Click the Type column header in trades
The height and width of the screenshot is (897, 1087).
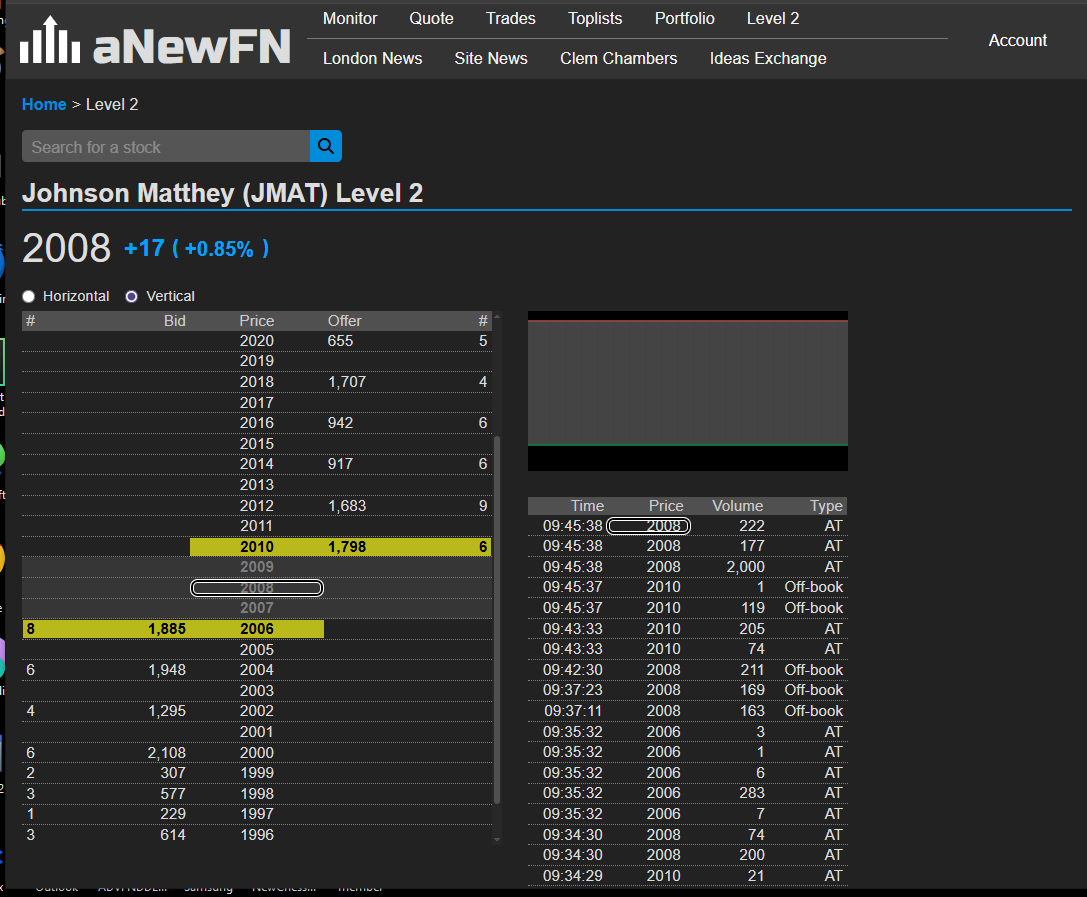(826, 506)
